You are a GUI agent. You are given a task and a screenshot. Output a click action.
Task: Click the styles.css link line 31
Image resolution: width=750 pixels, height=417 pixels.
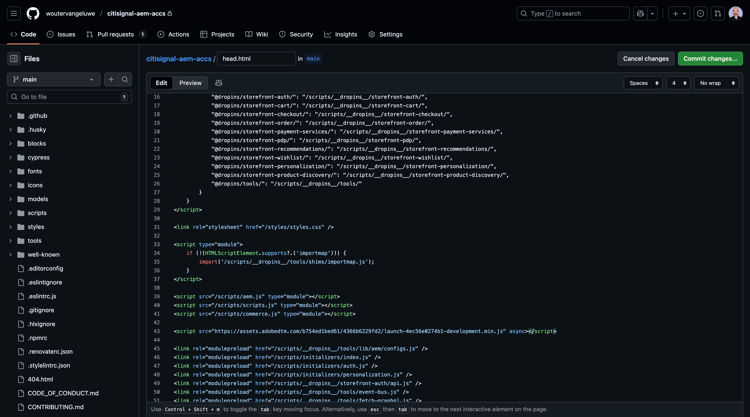click(254, 227)
